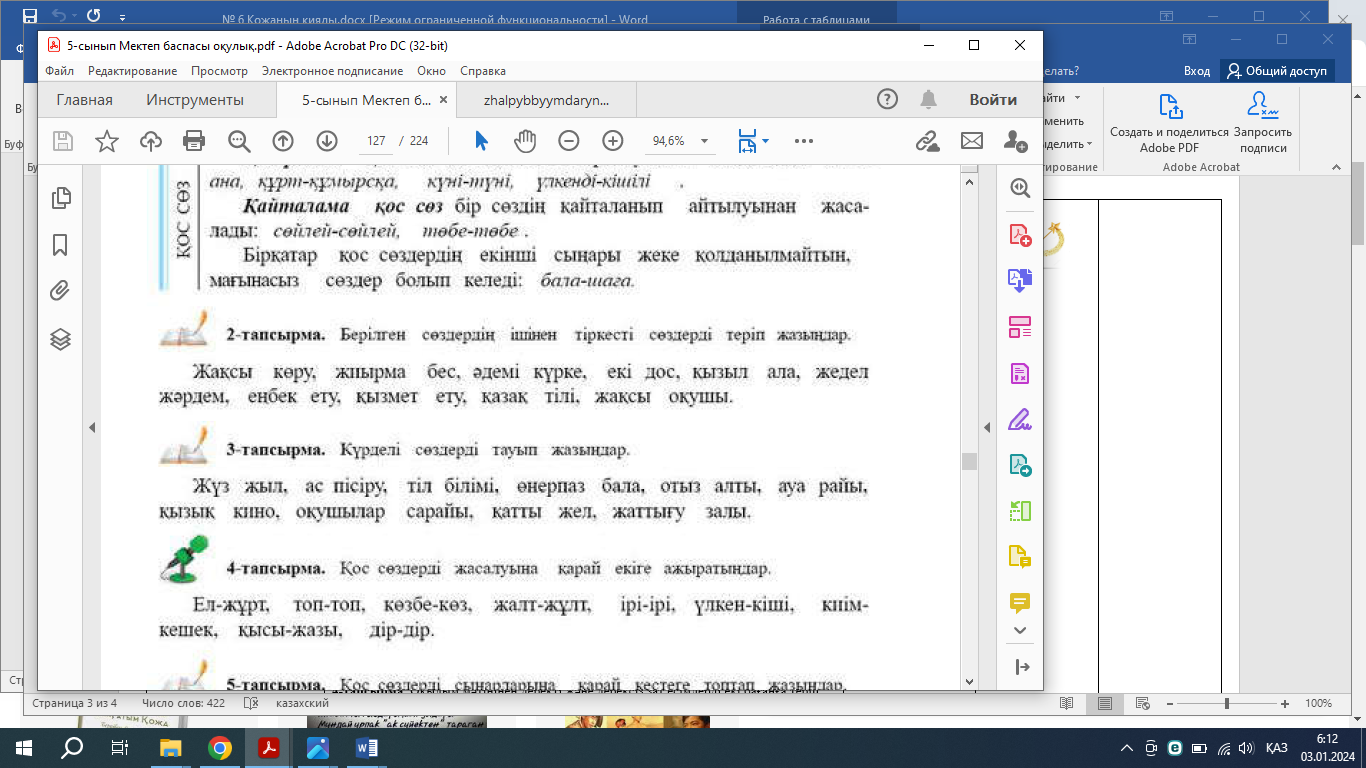Switch Word to Web Layout view icon
The height and width of the screenshot is (768, 1366).
click(x=1141, y=704)
